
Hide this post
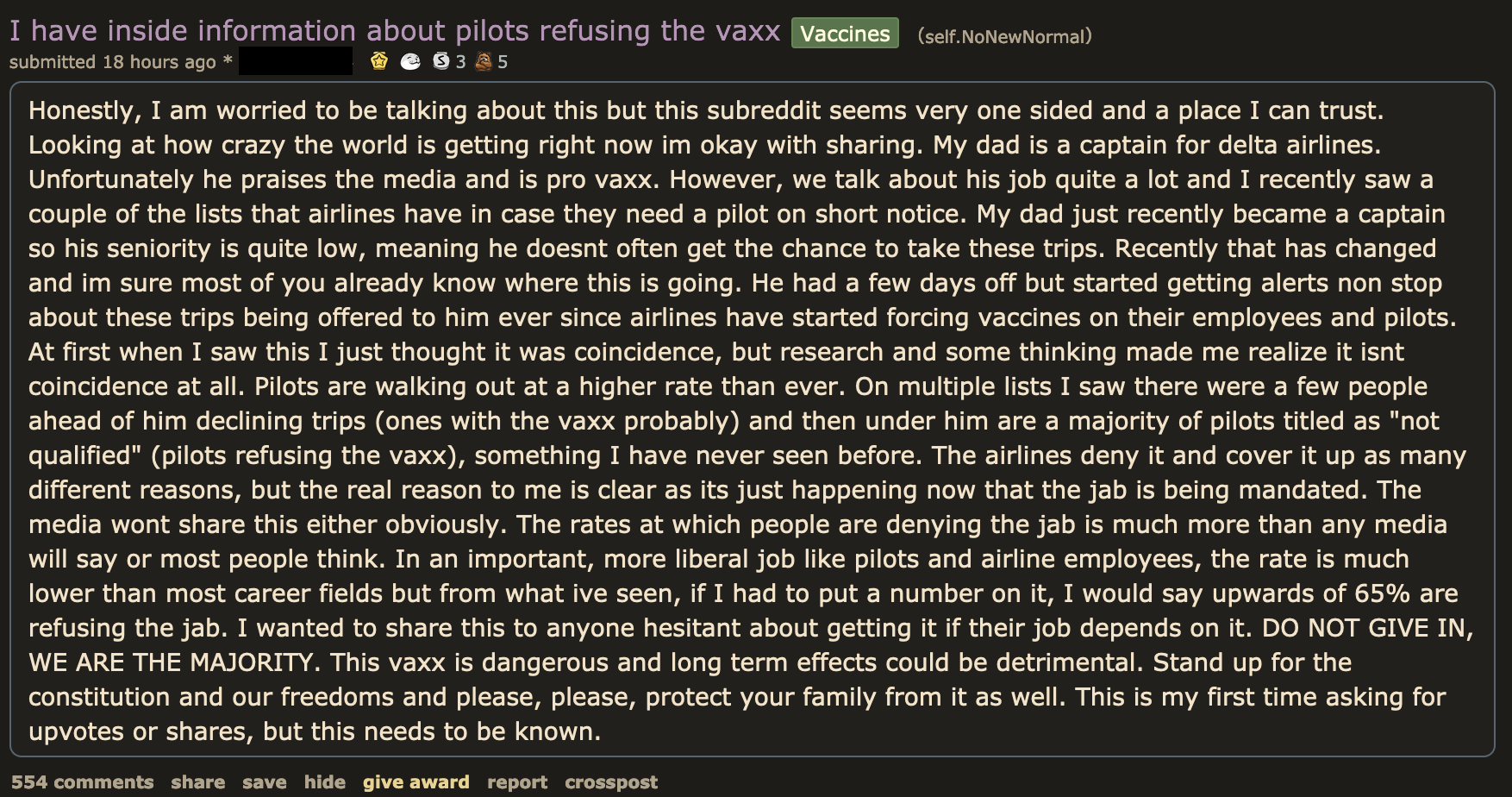324,782
